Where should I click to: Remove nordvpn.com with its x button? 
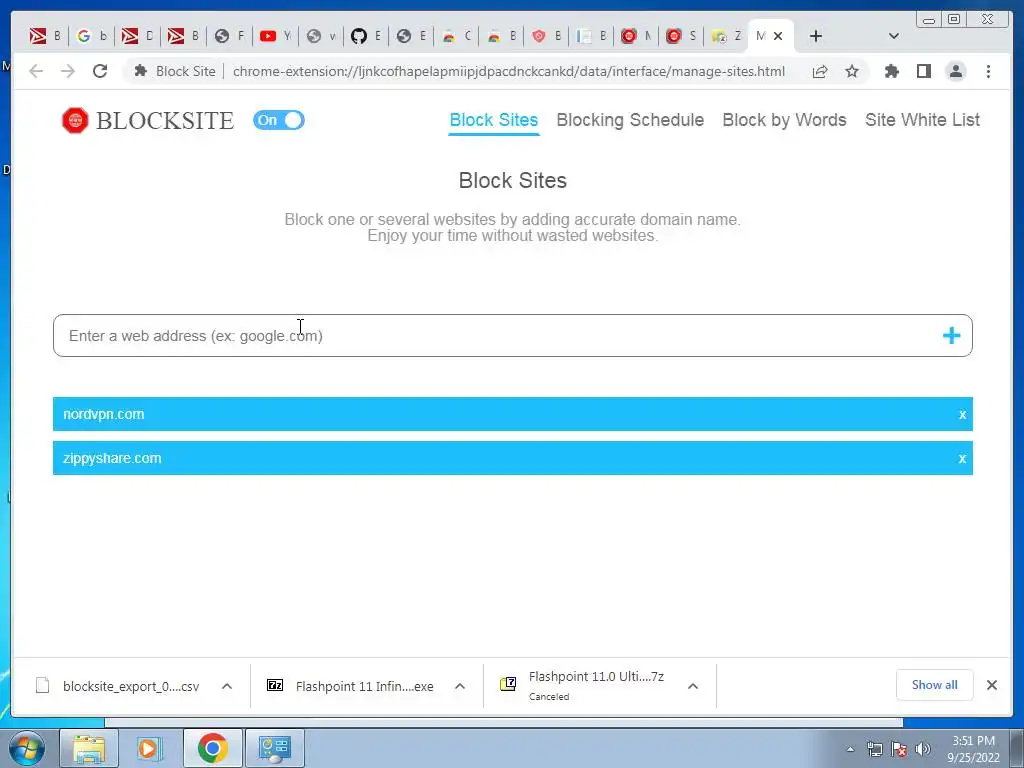[x=962, y=415]
